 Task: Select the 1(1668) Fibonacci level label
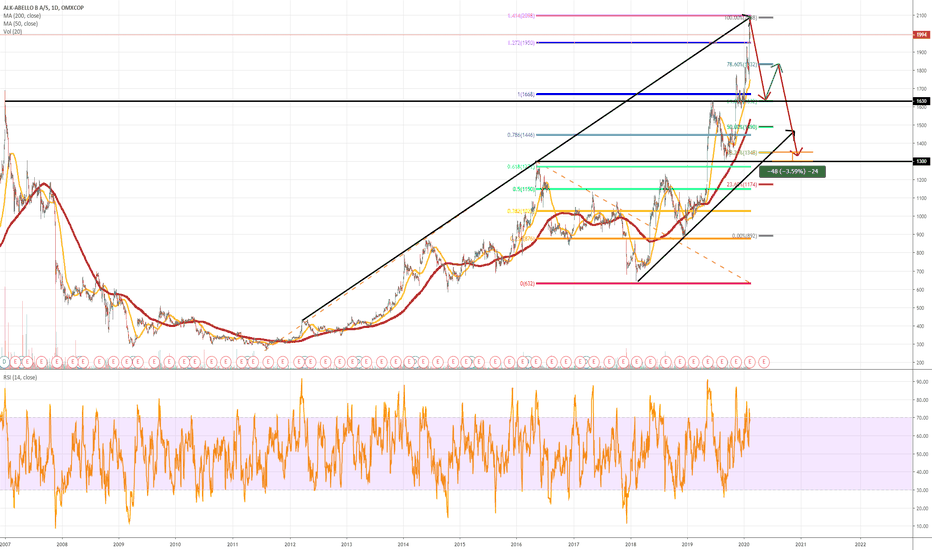point(526,95)
